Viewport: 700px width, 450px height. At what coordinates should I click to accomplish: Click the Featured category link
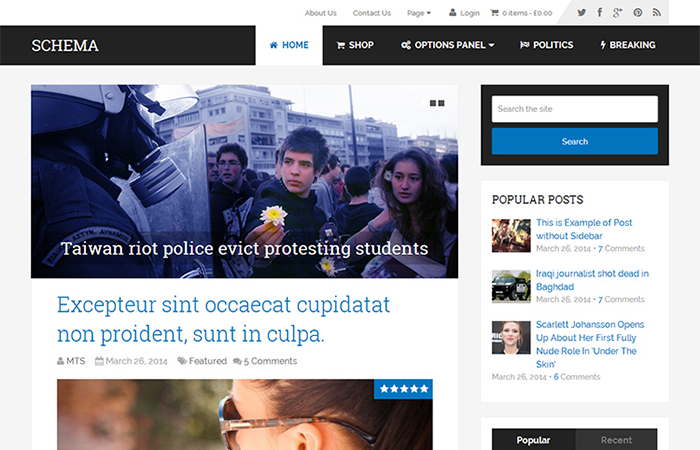coord(208,361)
